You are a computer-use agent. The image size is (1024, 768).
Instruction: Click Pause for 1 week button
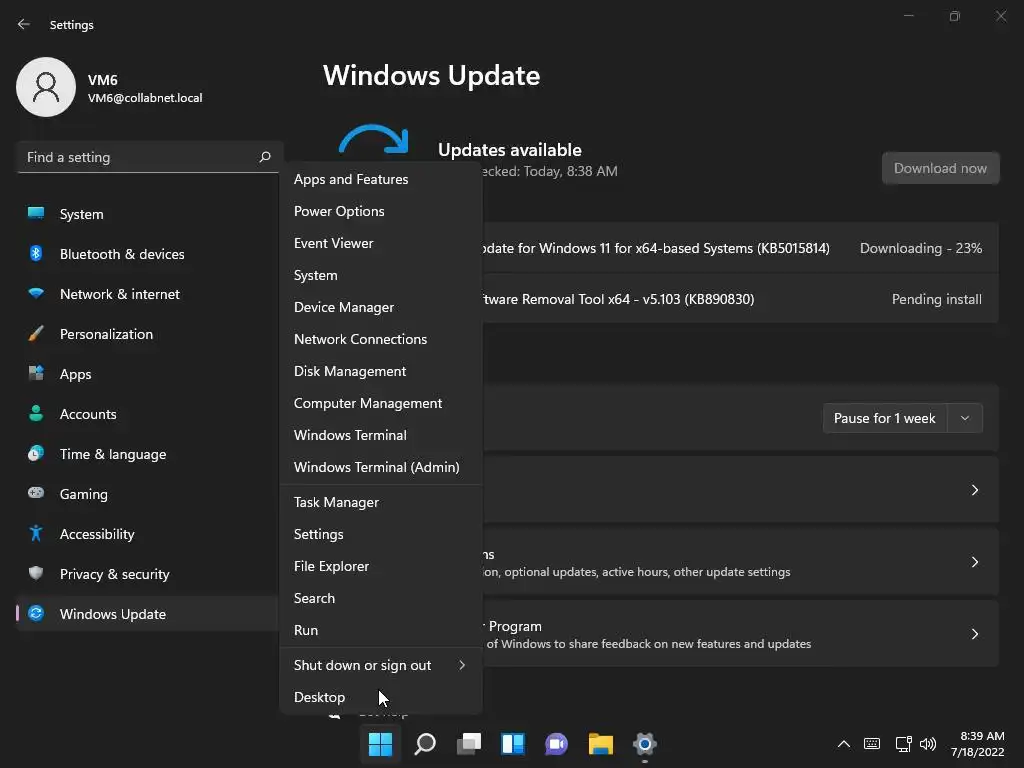pos(884,418)
